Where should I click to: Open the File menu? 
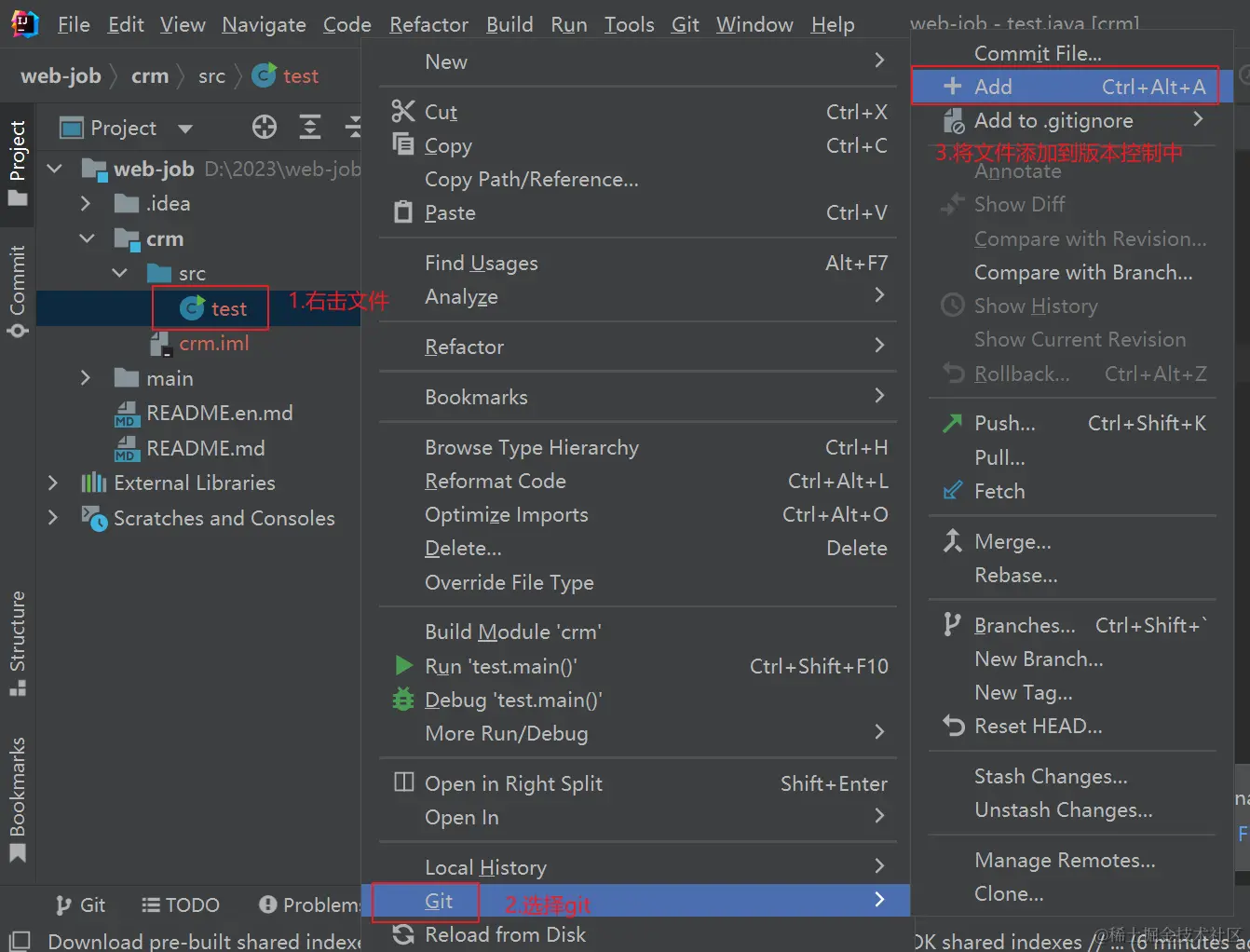[74, 24]
